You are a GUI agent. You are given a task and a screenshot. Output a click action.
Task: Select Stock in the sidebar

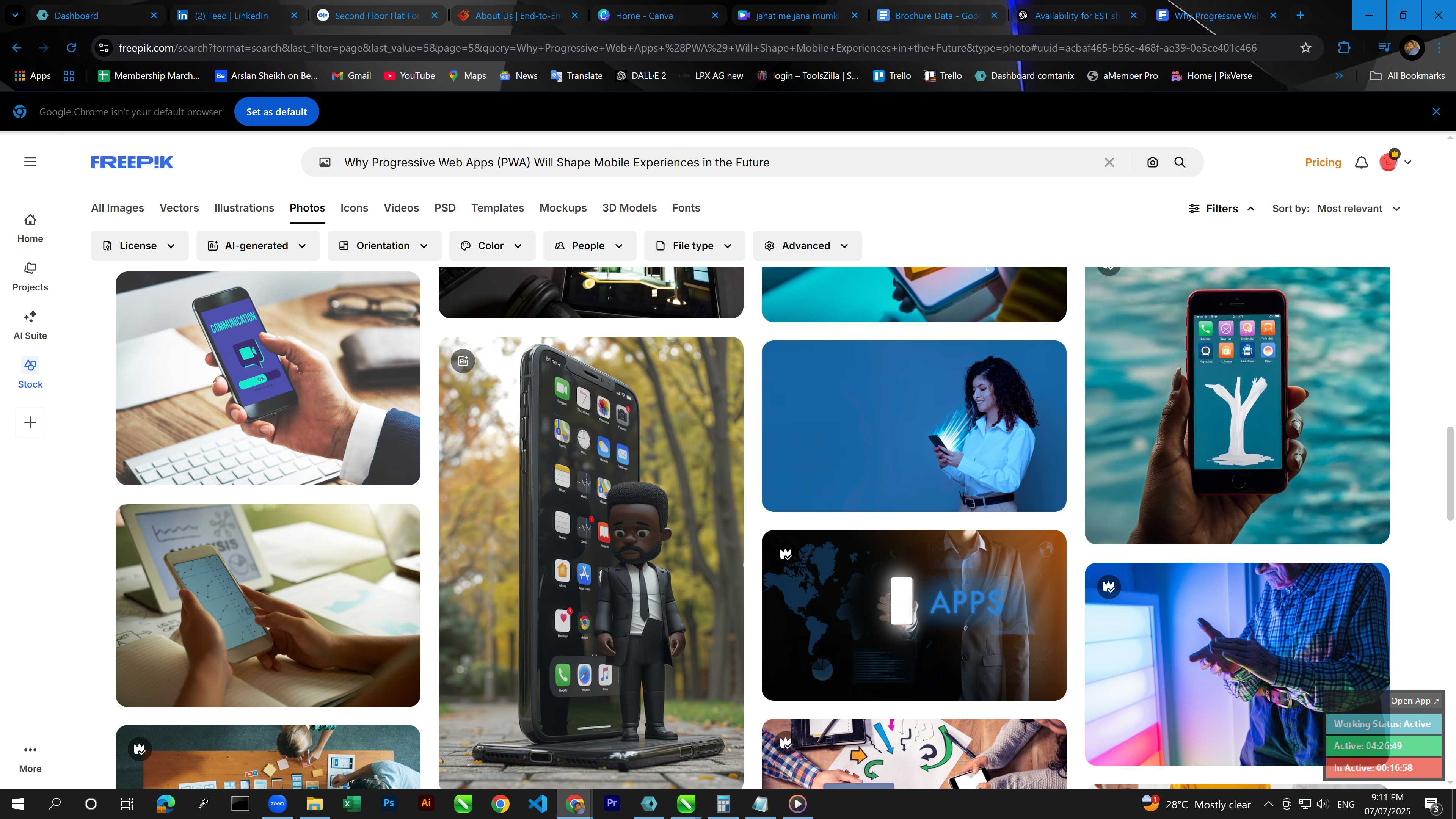(x=30, y=373)
